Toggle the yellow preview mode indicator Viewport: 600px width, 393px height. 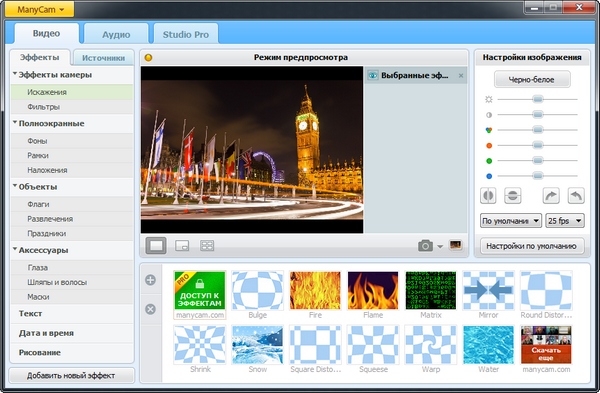pos(148,57)
